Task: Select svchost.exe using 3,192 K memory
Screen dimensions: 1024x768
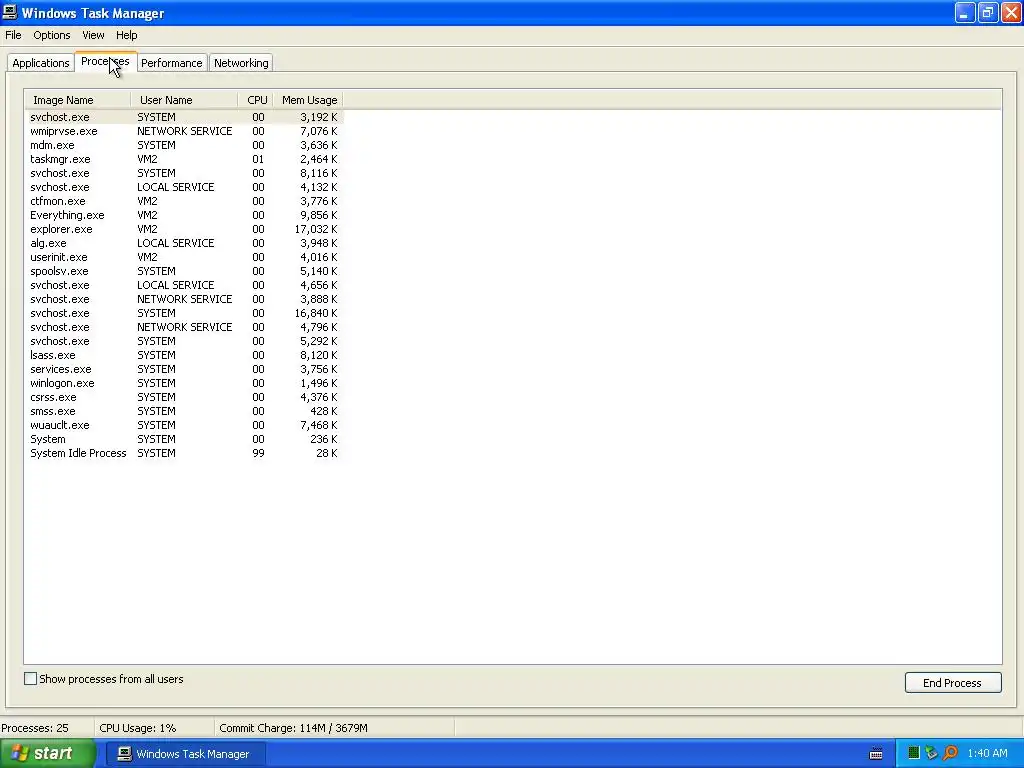Action: click(x=185, y=117)
